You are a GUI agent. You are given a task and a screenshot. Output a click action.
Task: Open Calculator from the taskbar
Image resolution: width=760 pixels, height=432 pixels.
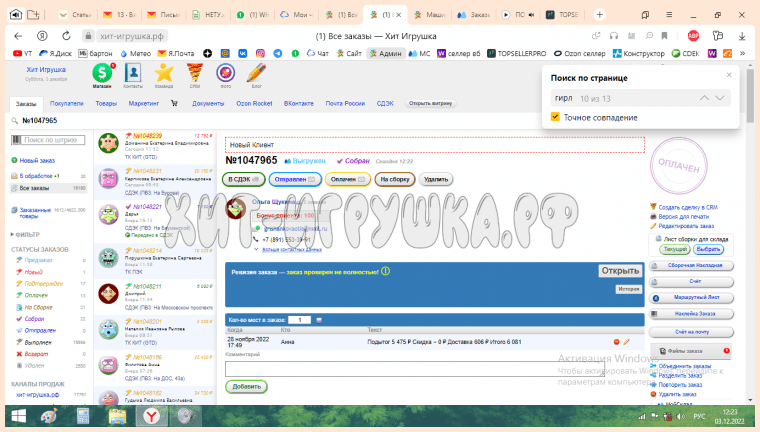coord(83,416)
